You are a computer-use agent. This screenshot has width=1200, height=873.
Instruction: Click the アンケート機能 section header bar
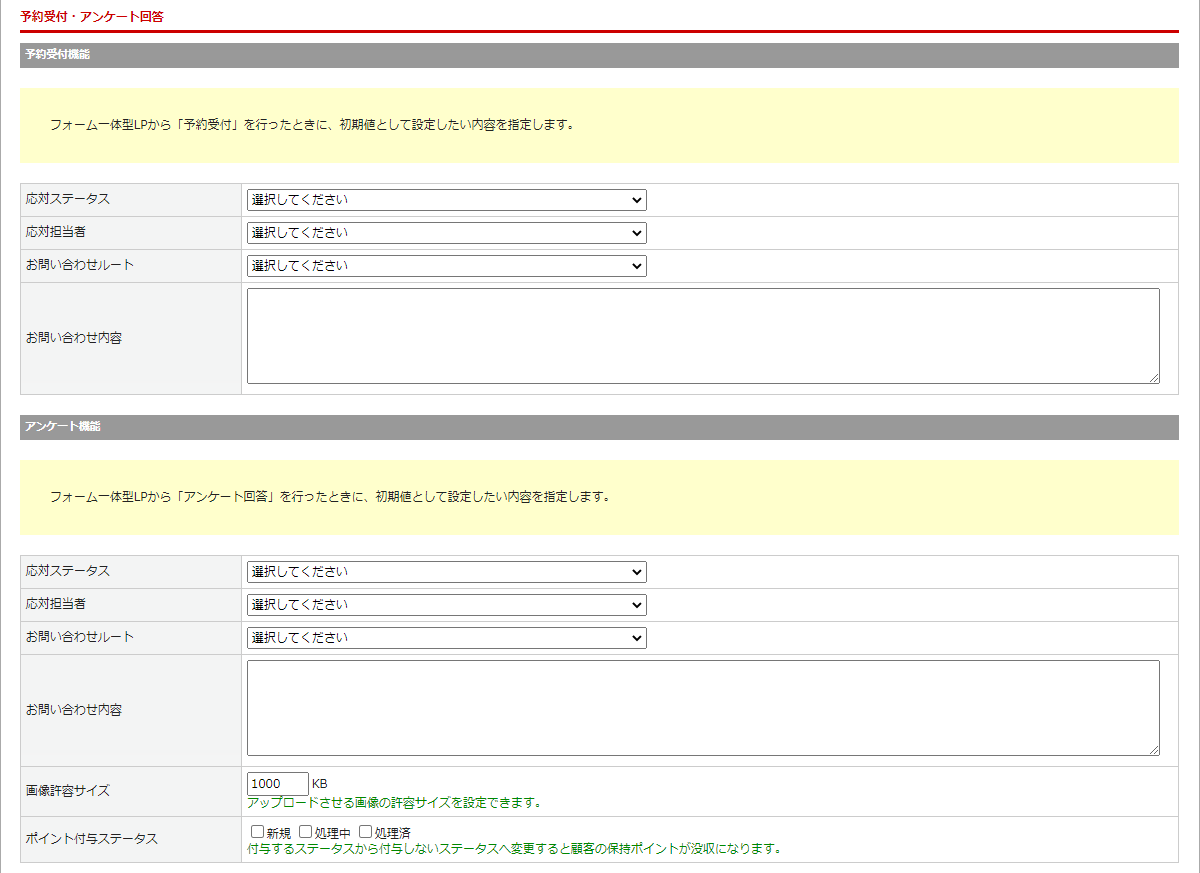(598, 427)
